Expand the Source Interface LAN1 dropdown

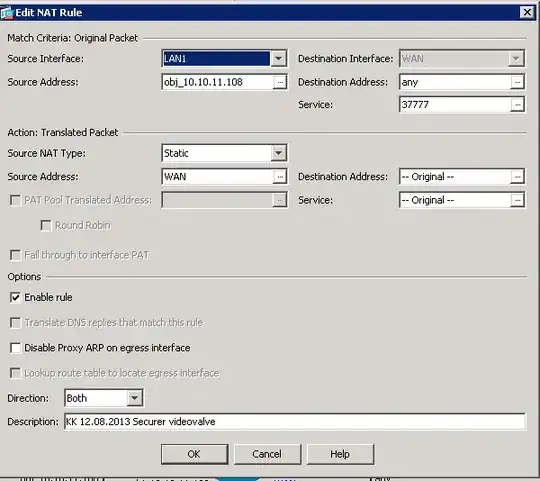coord(278,59)
